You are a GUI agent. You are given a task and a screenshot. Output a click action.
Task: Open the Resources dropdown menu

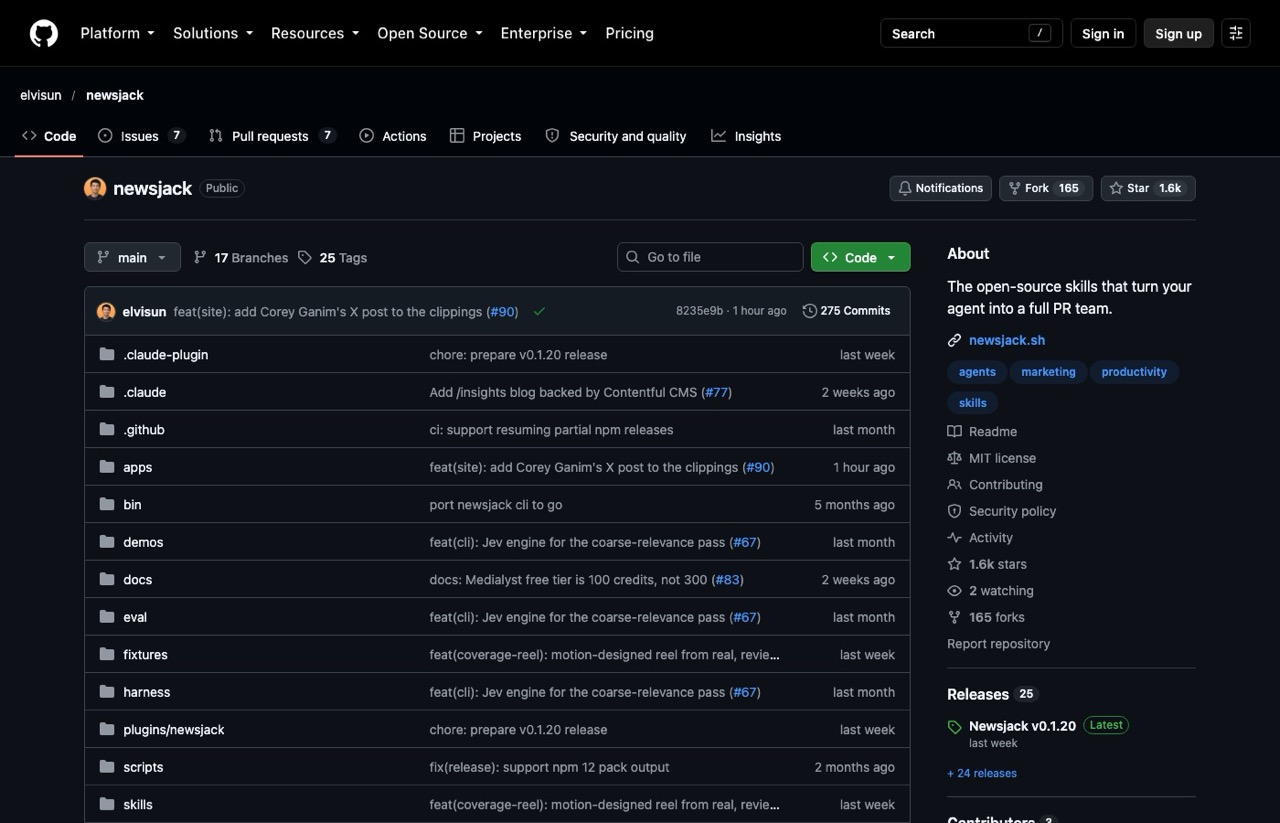[x=315, y=33]
